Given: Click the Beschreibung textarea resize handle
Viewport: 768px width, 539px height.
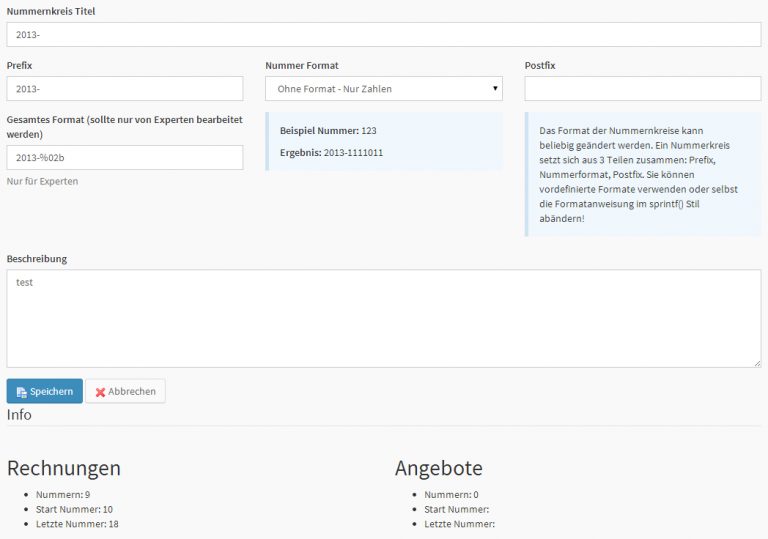Looking at the screenshot, I should pos(756,362).
